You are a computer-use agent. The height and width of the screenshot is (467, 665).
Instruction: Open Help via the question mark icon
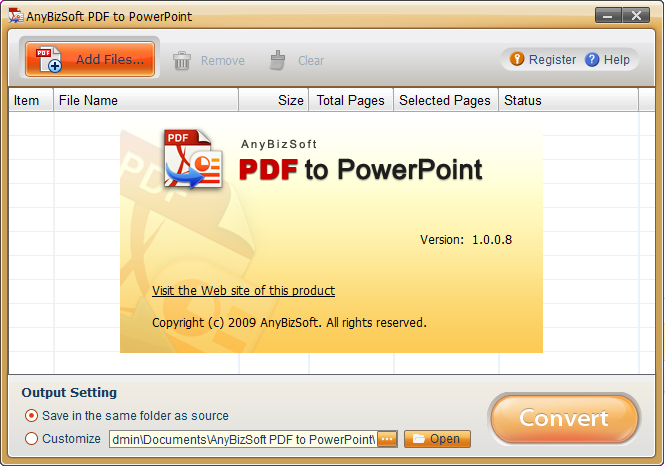pyautogui.click(x=592, y=59)
